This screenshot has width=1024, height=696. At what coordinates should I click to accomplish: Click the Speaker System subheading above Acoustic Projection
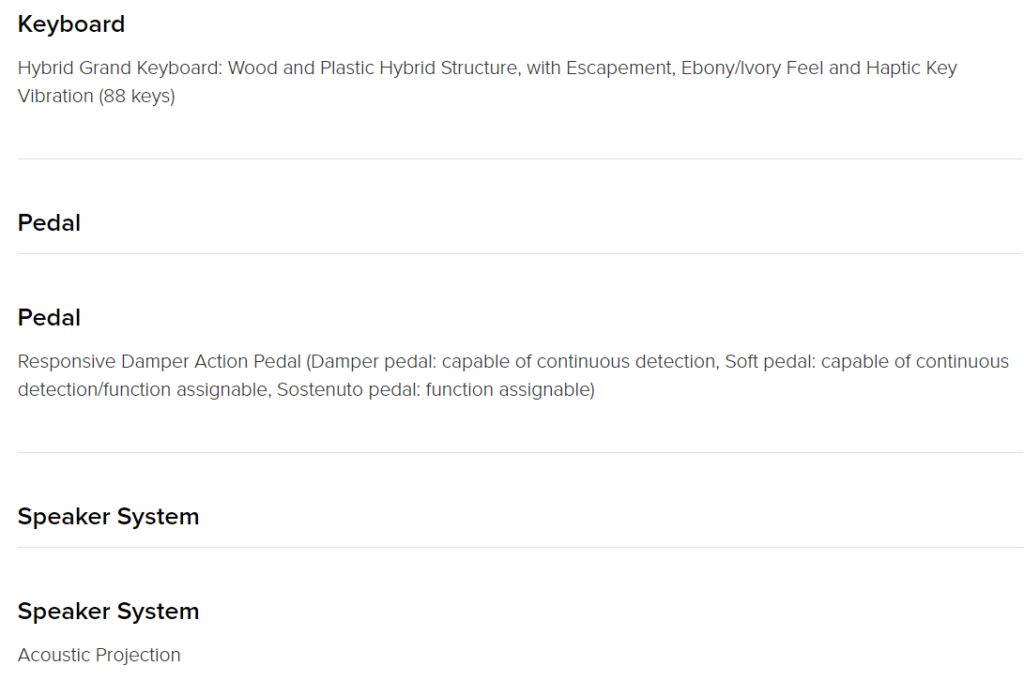(108, 611)
